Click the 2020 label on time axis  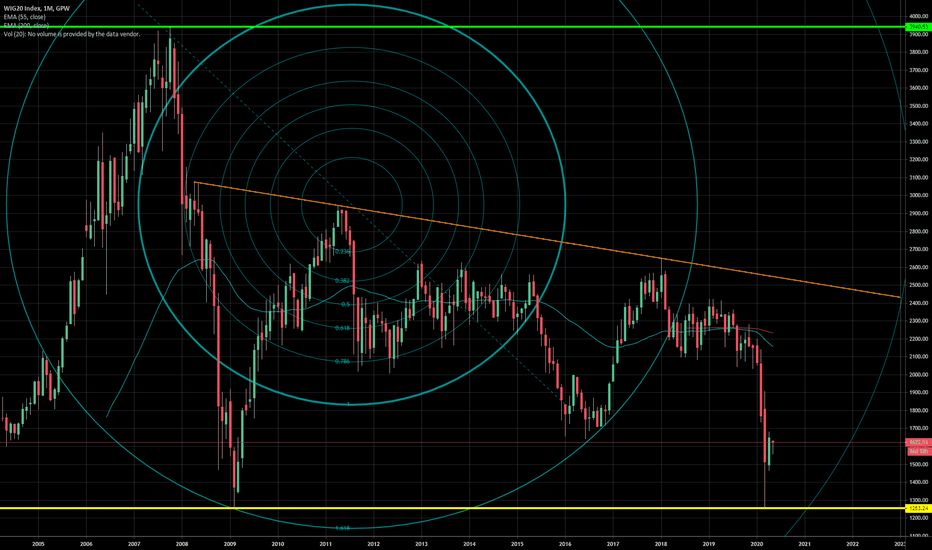click(x=757, y=544)
